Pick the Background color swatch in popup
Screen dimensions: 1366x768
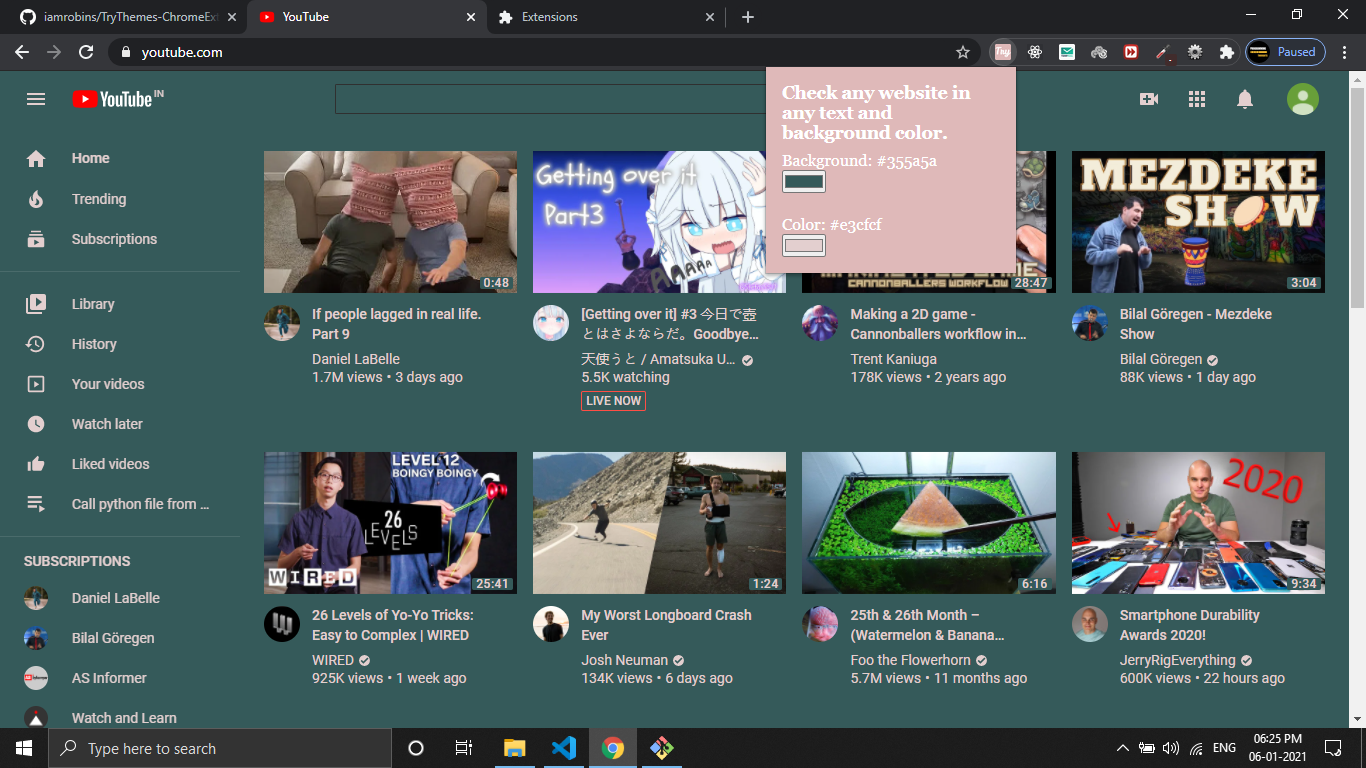point(804,182)
